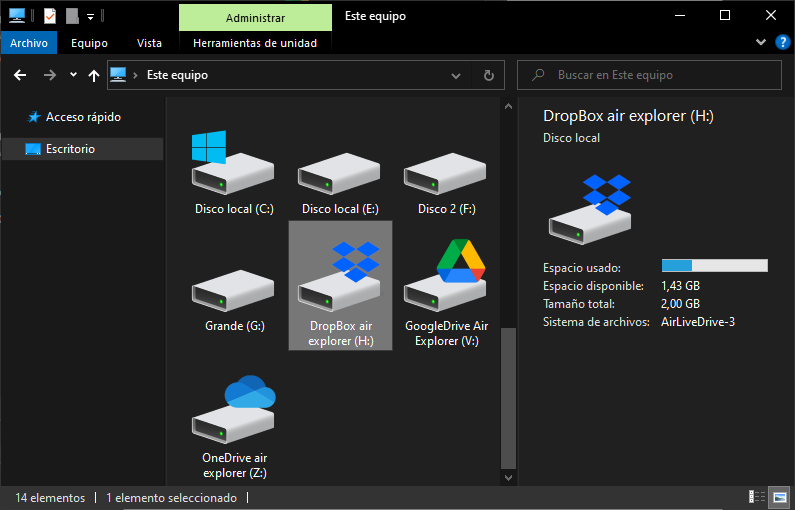
Task: Open the Help question mark icon
Action: (781, 43)
